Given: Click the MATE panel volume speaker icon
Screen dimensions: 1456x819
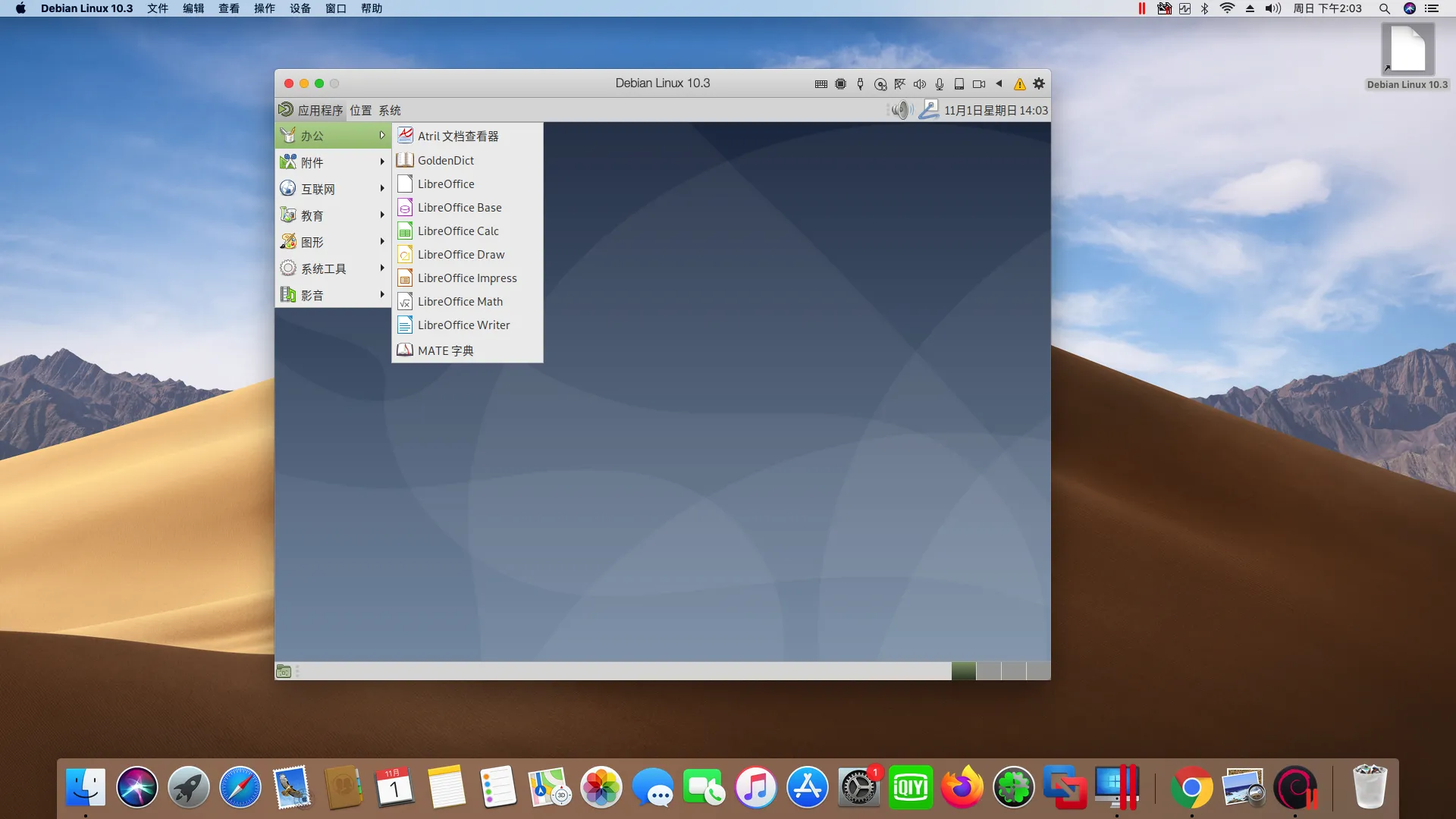Looking at the screenshot, I should coord(900,110).
